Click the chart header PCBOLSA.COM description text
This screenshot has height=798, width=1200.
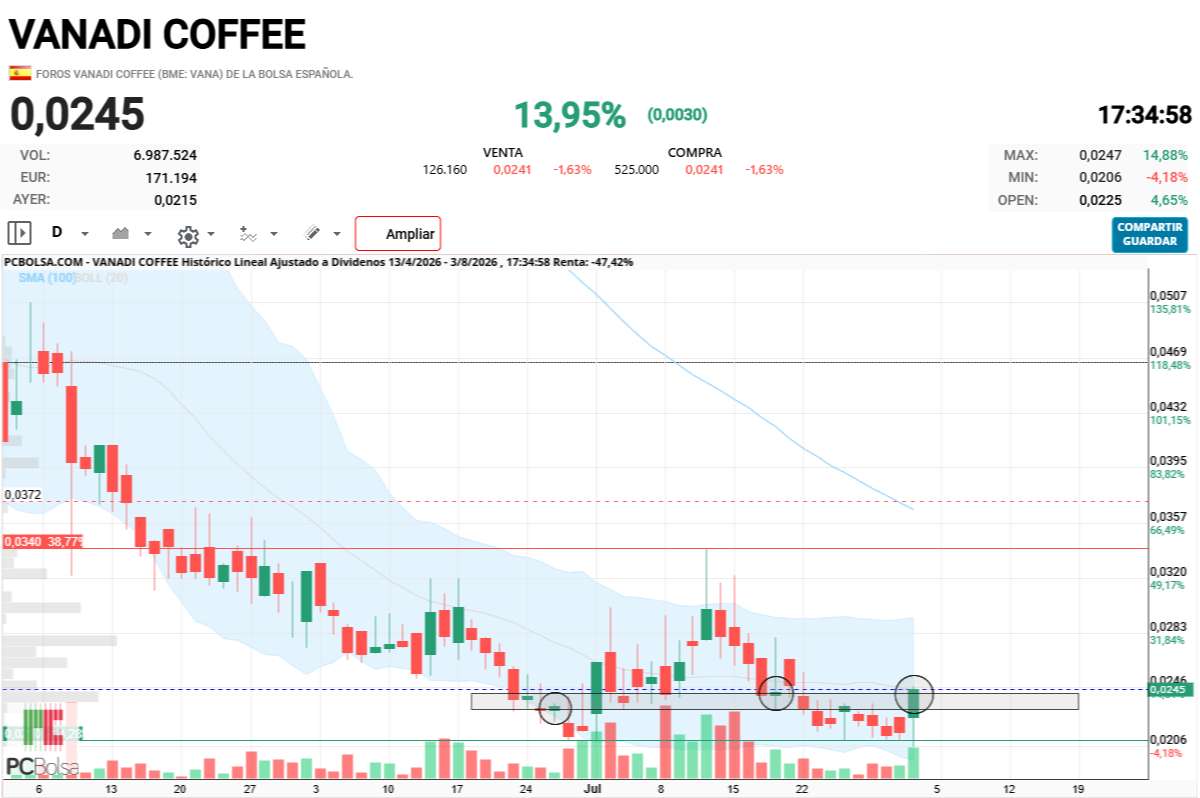(x=318, y=262)
